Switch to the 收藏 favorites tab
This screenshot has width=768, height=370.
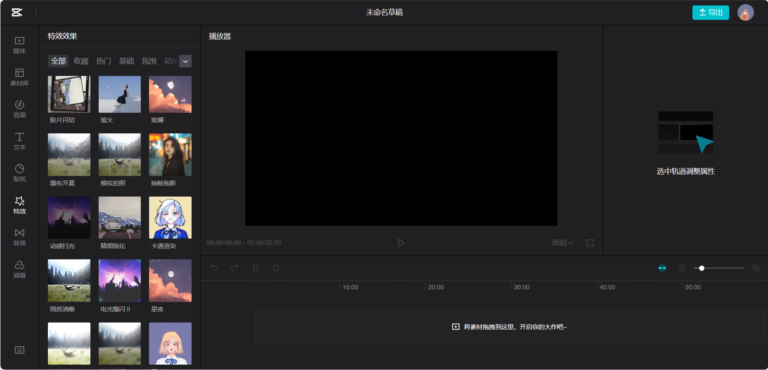tap(81, 61)
